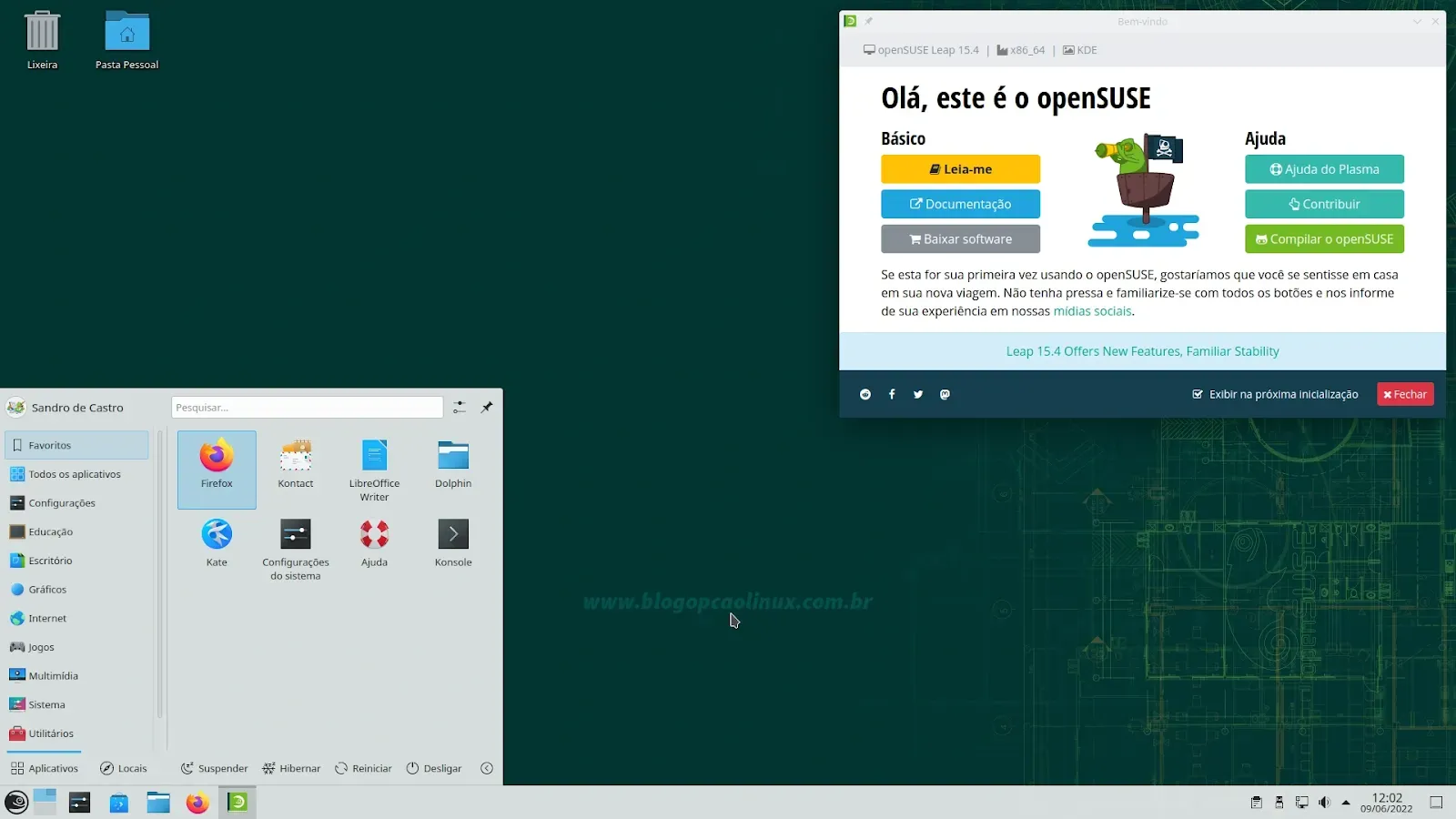Open the openSUSE Facebook social icon
1456x819 pixels.
[892, 394]
